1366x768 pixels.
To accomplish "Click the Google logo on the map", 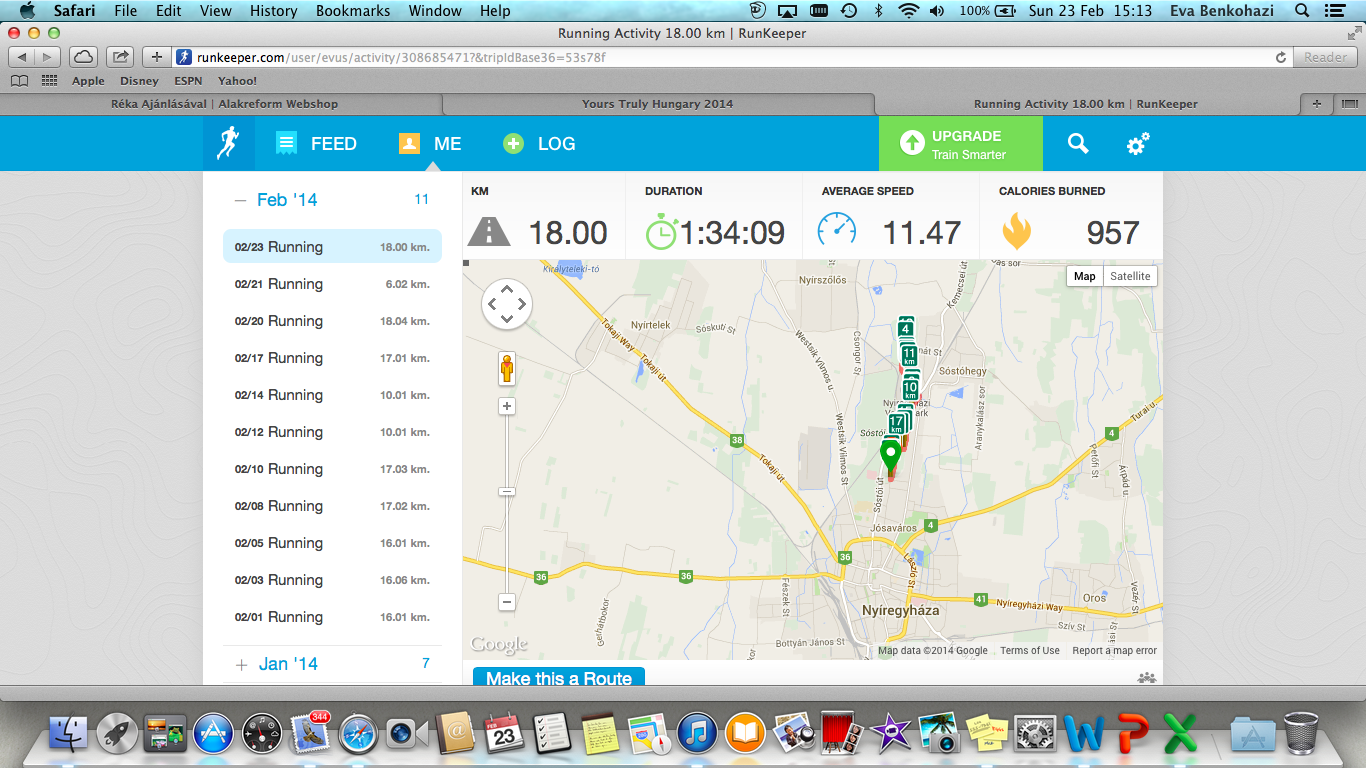I will pyautogui.click(x=499, y=645).
